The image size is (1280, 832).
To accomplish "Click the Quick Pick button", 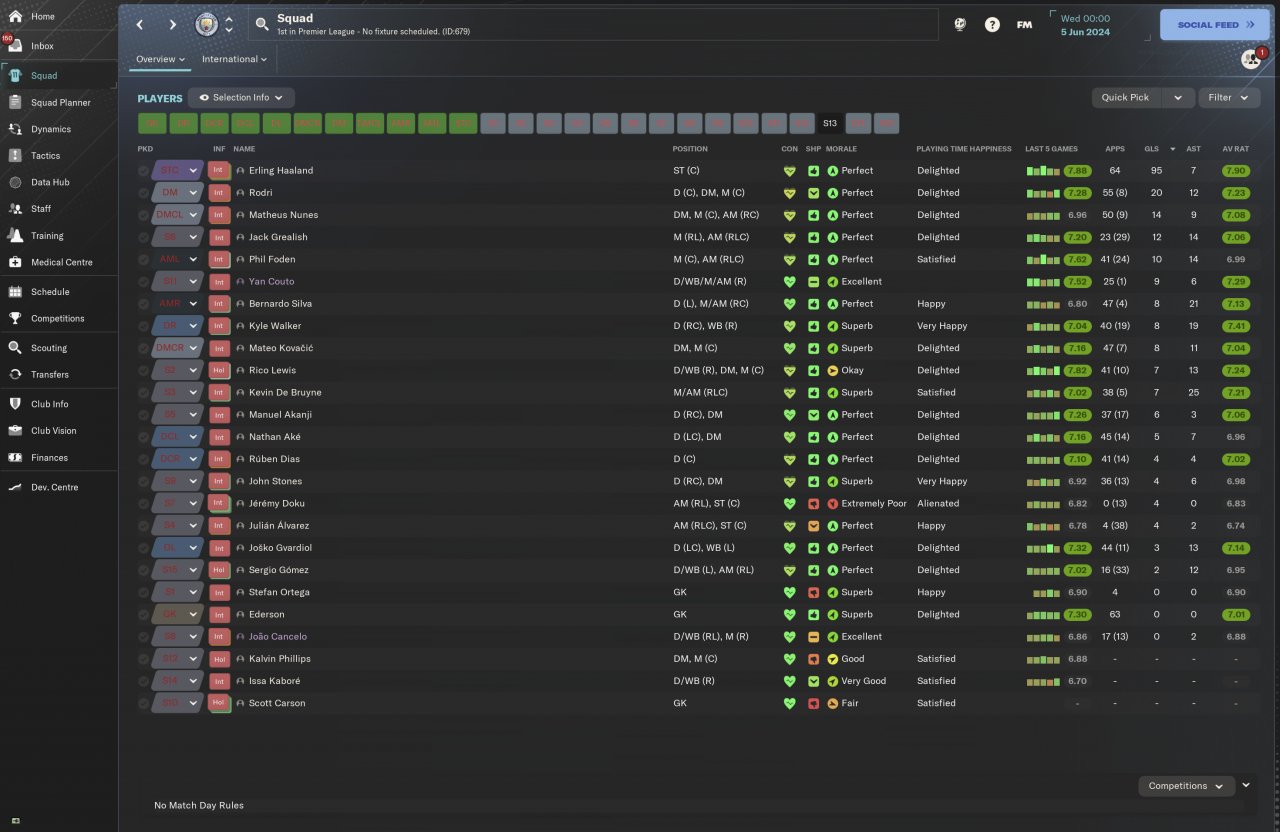I will tap(1126, 98).
